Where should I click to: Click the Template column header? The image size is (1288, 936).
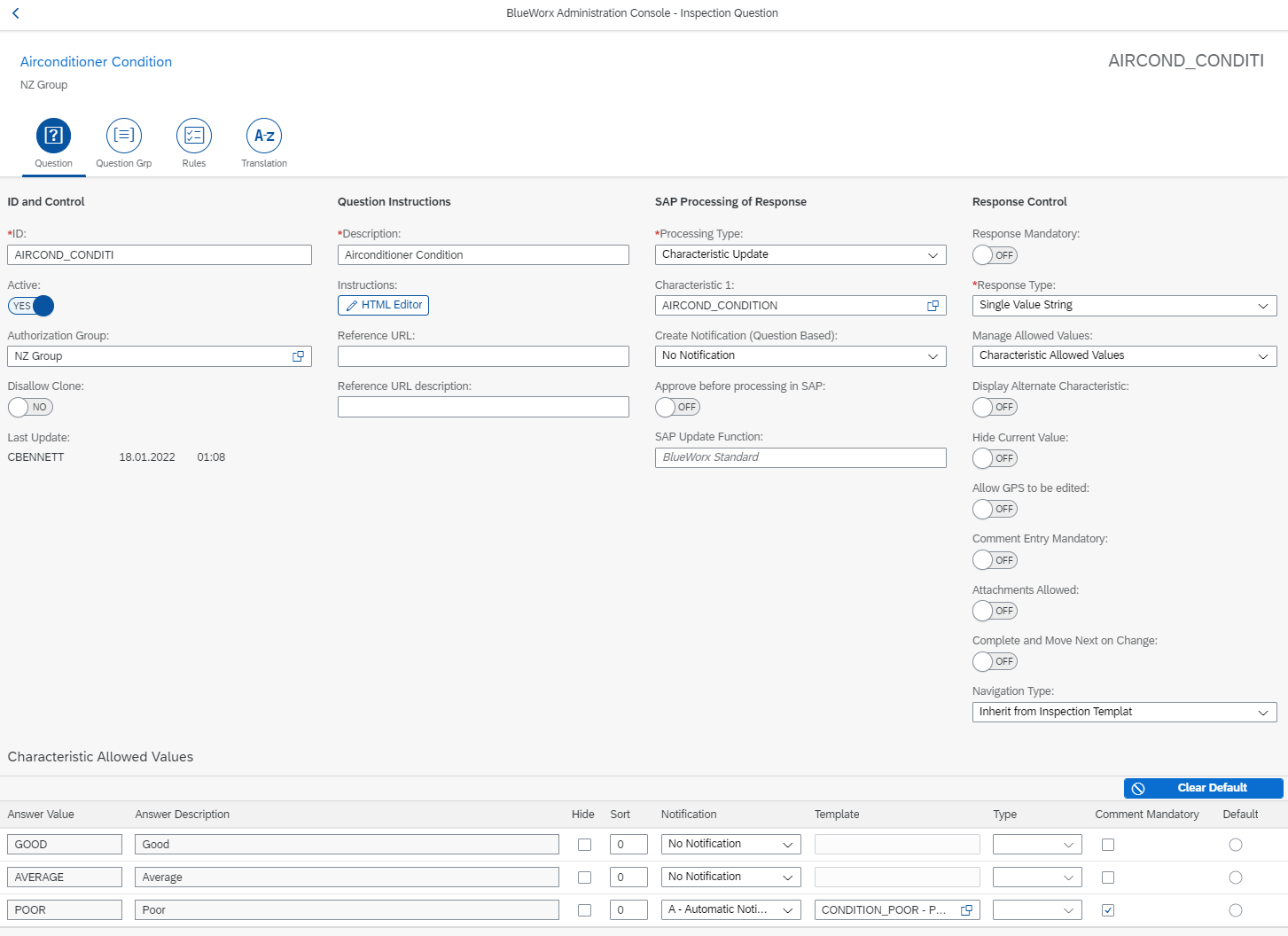(x=837, y=815)
